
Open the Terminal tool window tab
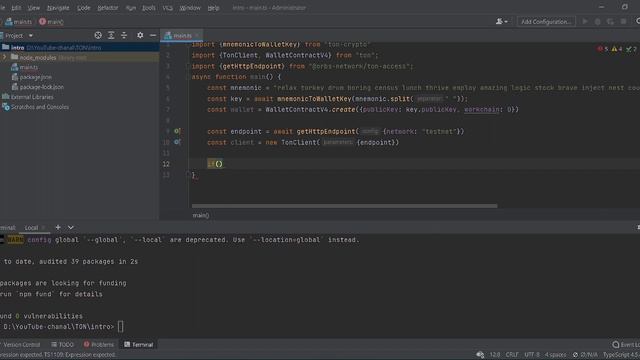coord(139,344)
